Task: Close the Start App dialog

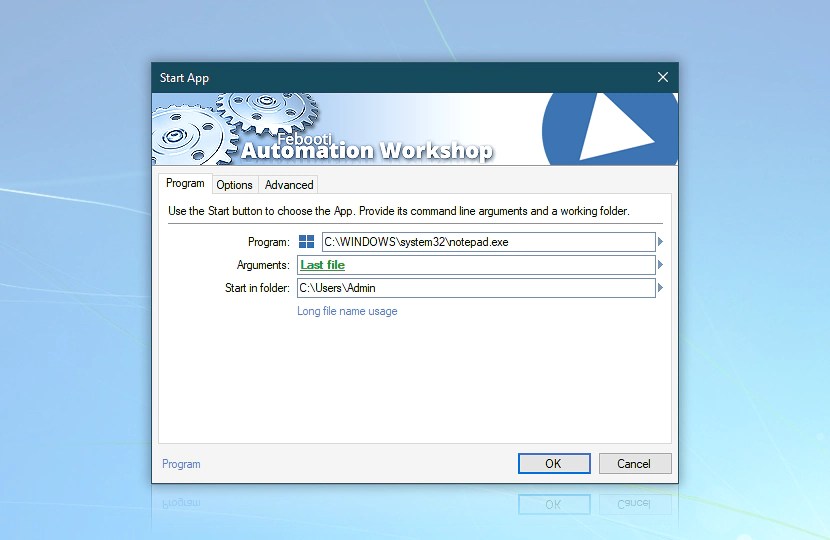Action: click(x=663, y=77)
